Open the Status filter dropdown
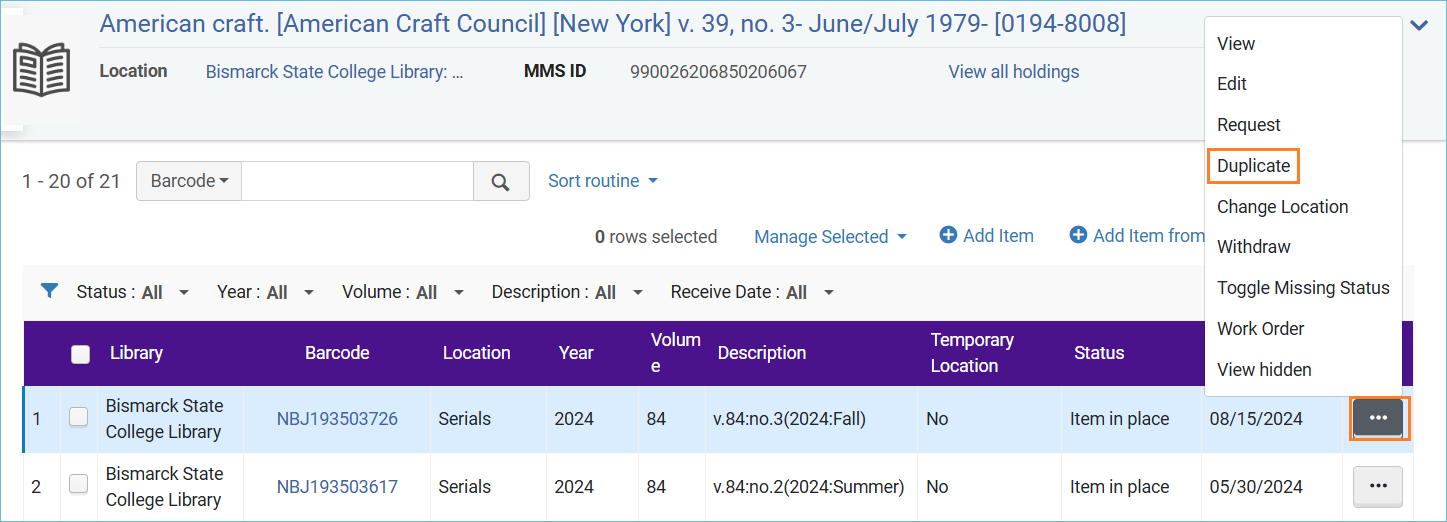The height and width of the screenshot is (522, 1447). click(133, 292)
